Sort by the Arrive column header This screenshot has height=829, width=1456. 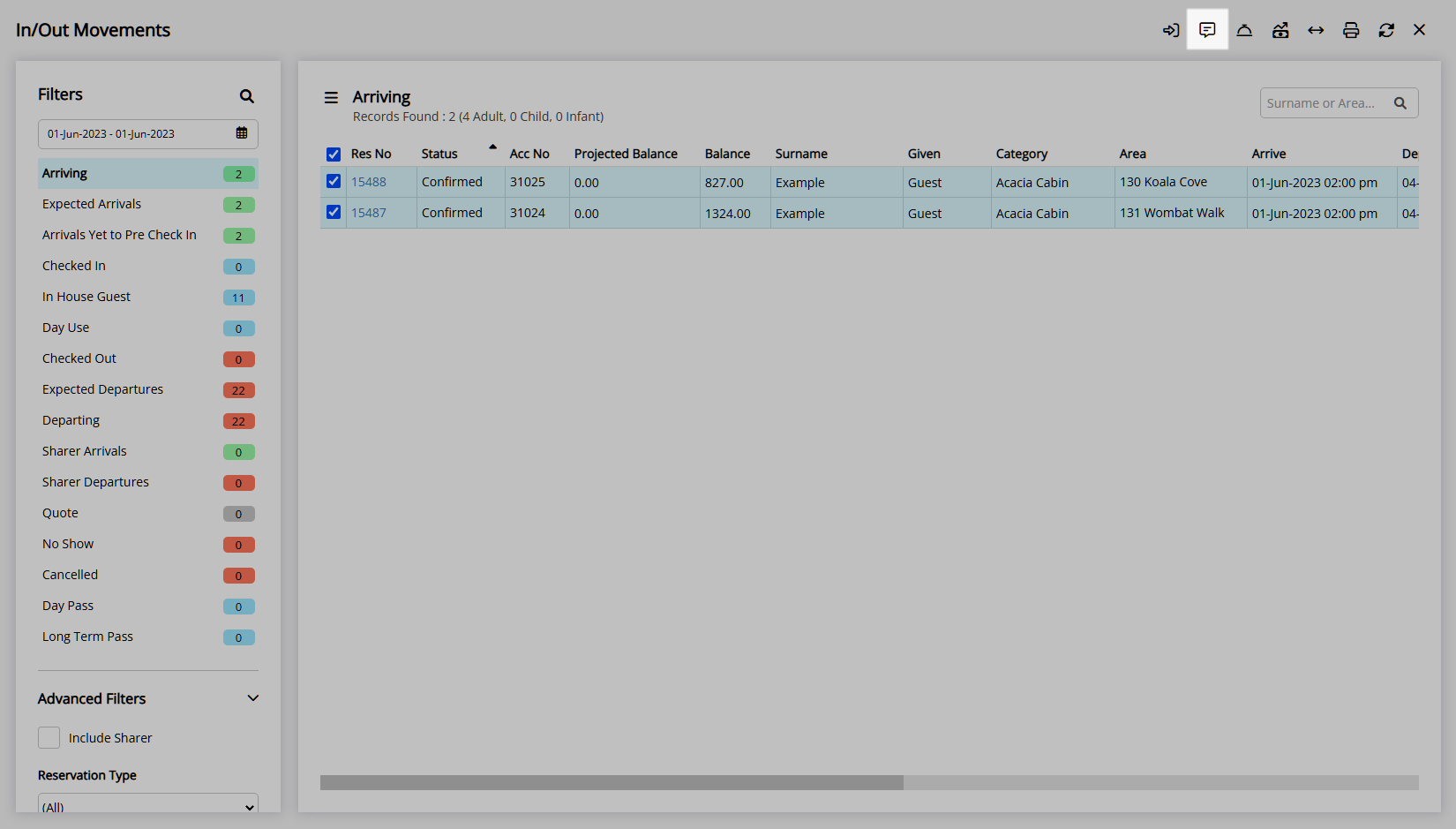point(1269,154)
